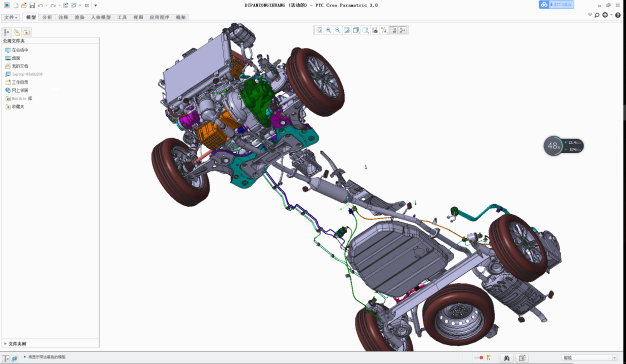
Task: Repaint the graphics window
Action: [x=347, y=30]
